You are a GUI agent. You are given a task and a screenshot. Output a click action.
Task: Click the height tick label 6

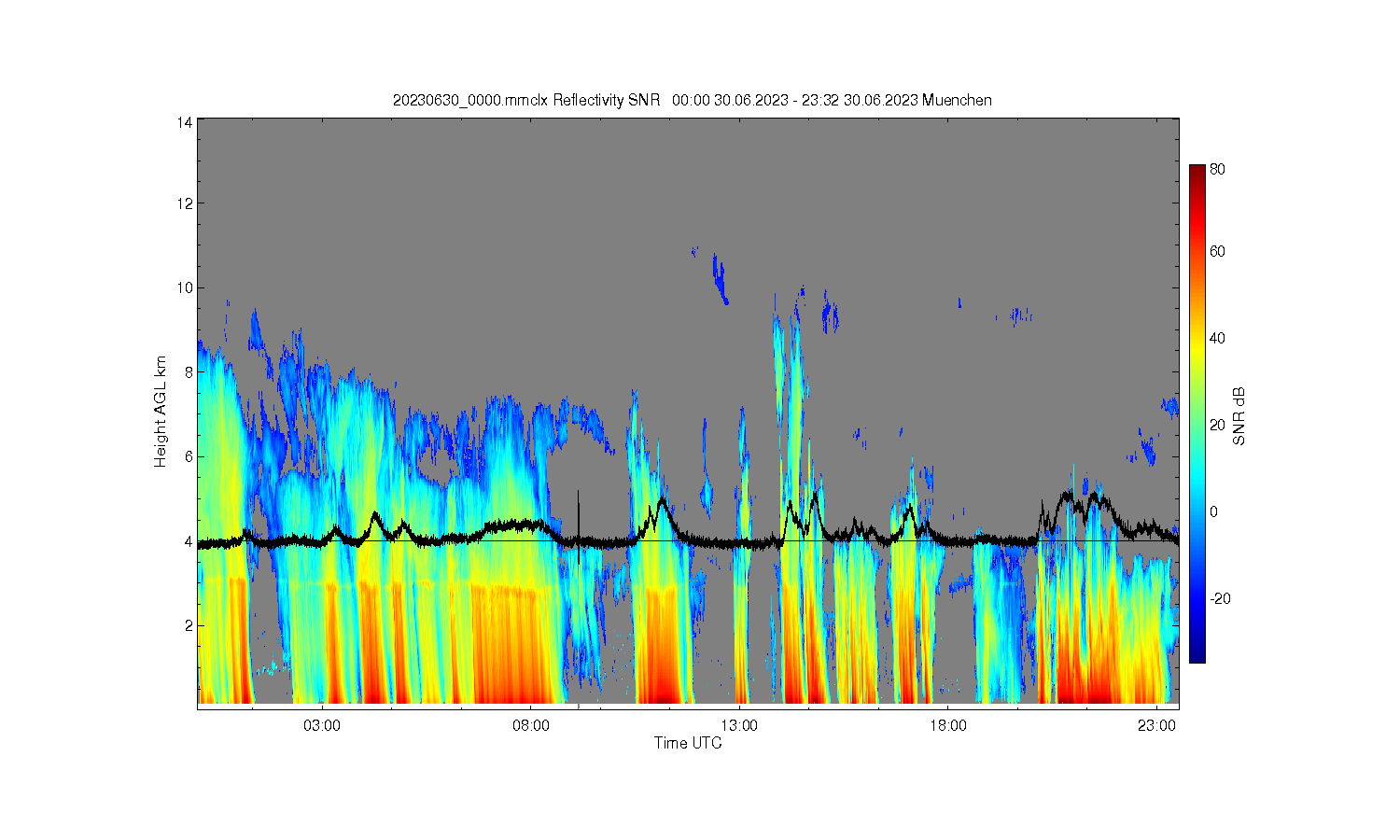(x=188, y=456)
